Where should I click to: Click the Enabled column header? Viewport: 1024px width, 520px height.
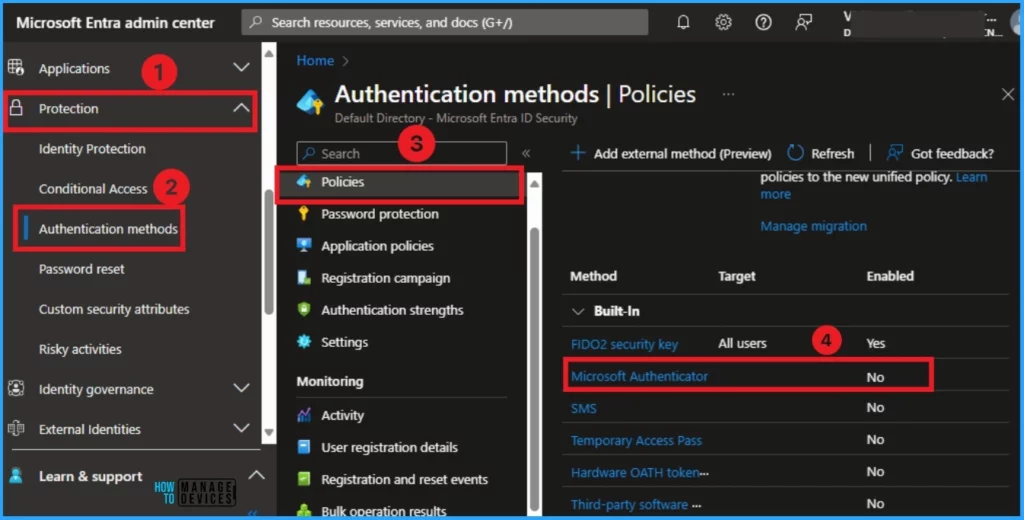pos(890,276)
